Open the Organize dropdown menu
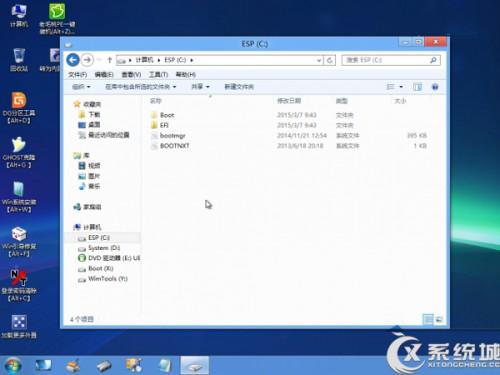500x375 pixels. [x=81, y=87]
